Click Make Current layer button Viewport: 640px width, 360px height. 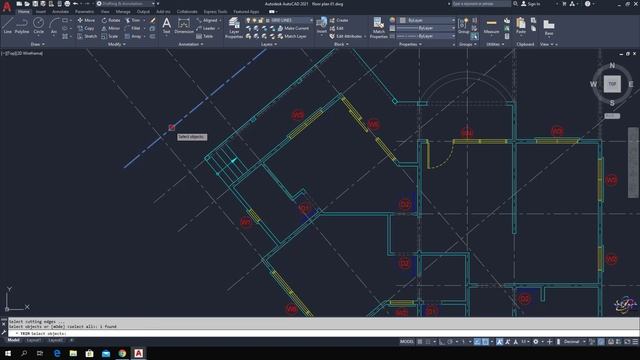click(293, 28)
